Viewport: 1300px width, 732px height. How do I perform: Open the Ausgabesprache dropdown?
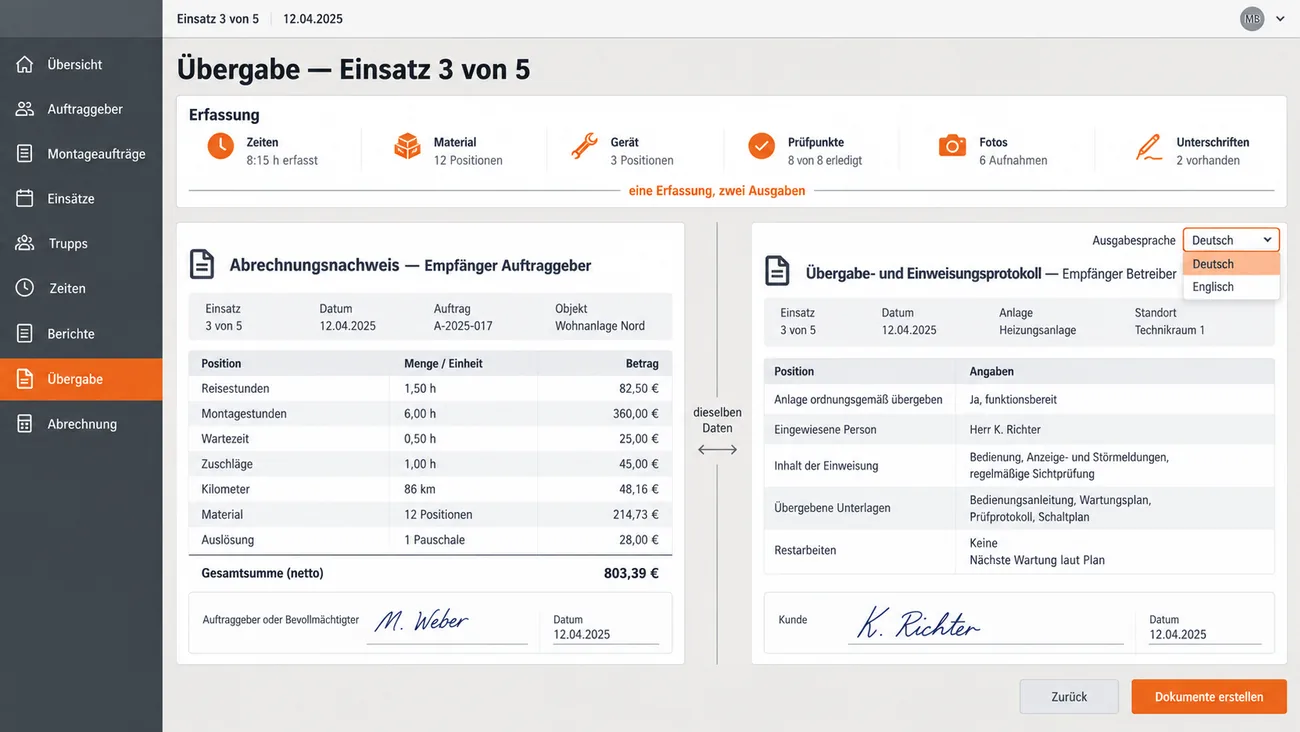[x=1231, y=240]
